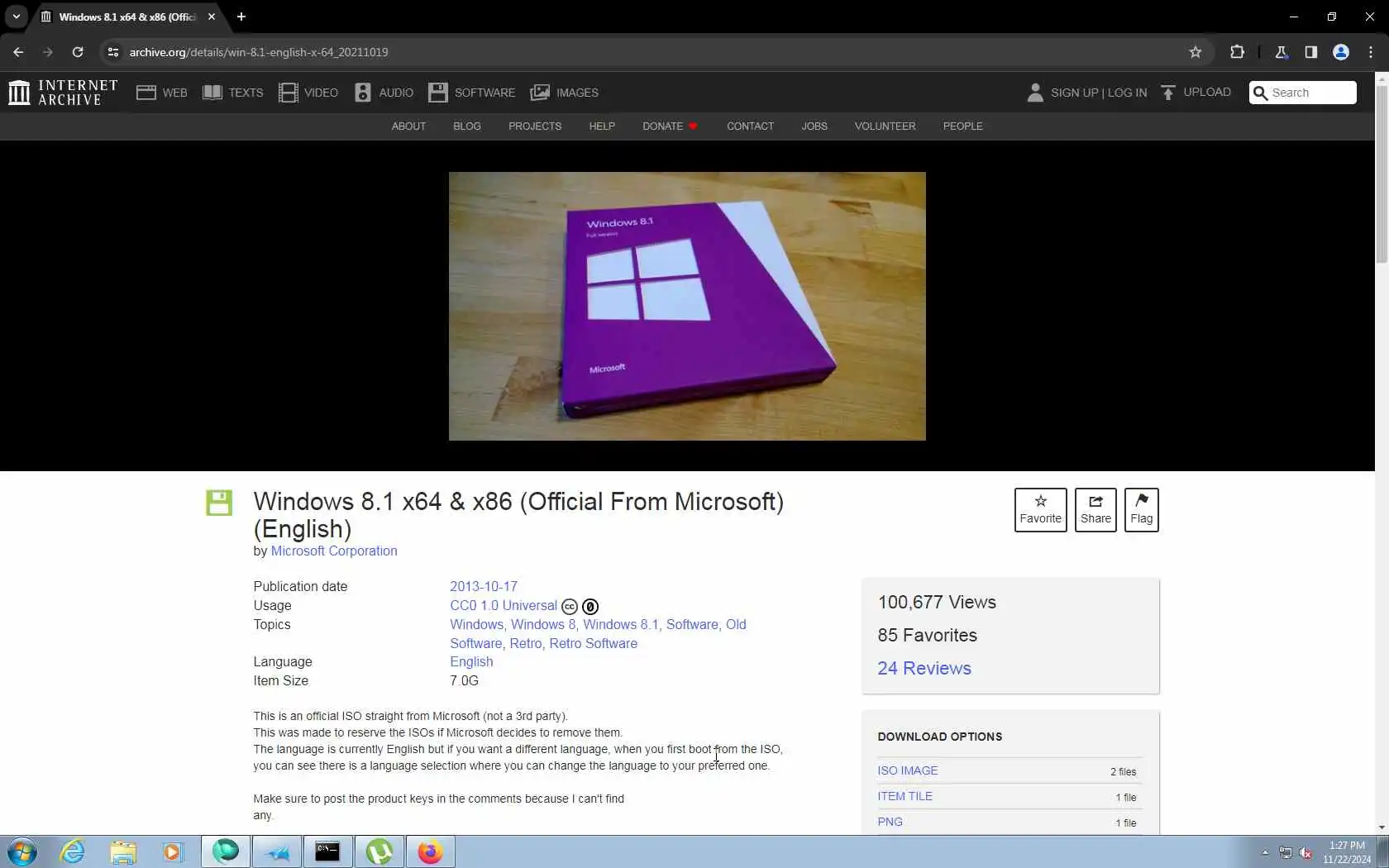Open the Donate menu item

pyautogui.click(x=671, y=126)
